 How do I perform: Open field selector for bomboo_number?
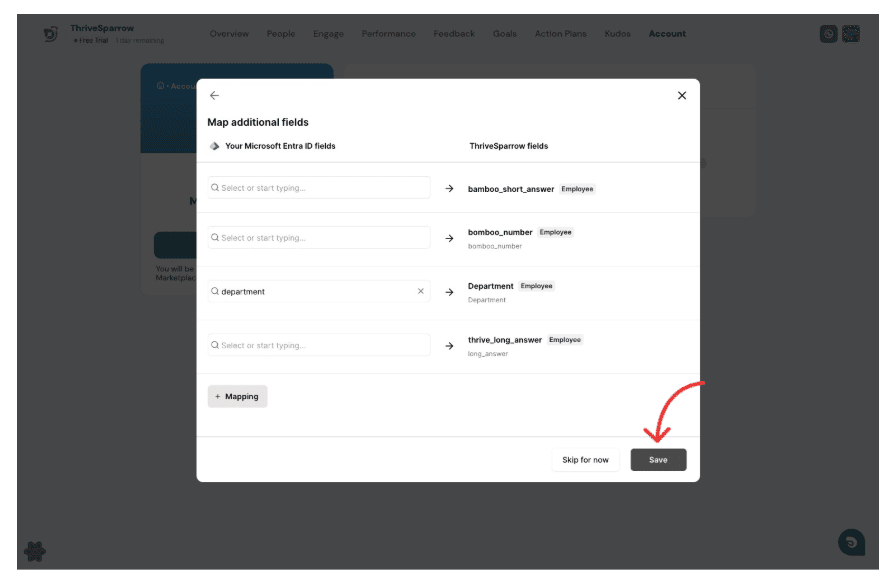(319, 238)
